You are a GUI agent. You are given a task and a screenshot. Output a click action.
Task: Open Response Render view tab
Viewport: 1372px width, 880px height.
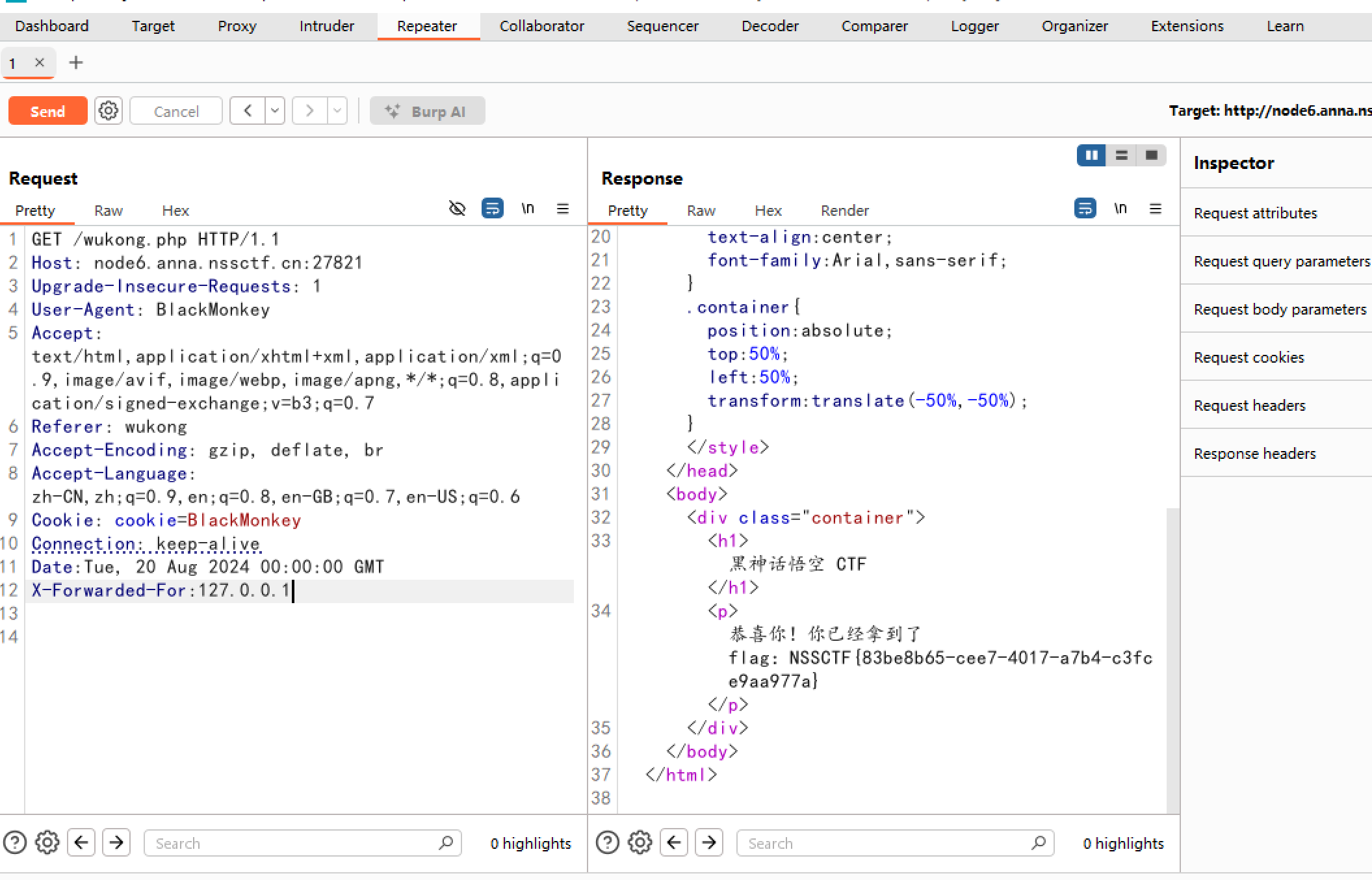(x=844, y=211)
